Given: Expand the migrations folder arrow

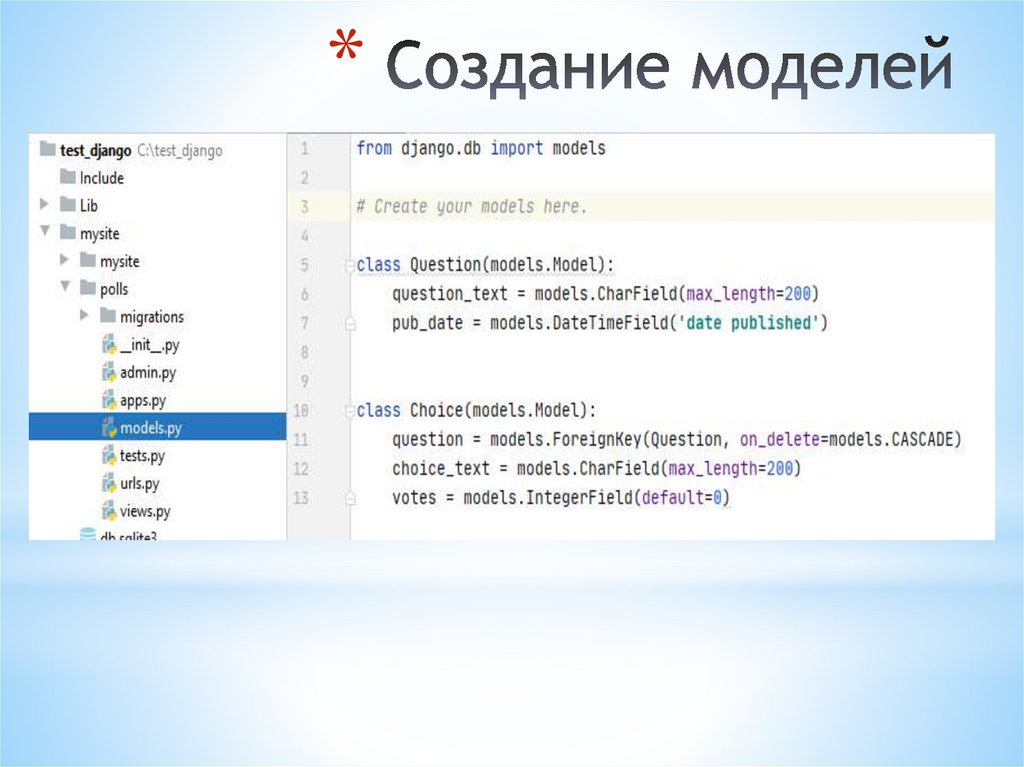Looking at the screenshot, I should 84,316.
